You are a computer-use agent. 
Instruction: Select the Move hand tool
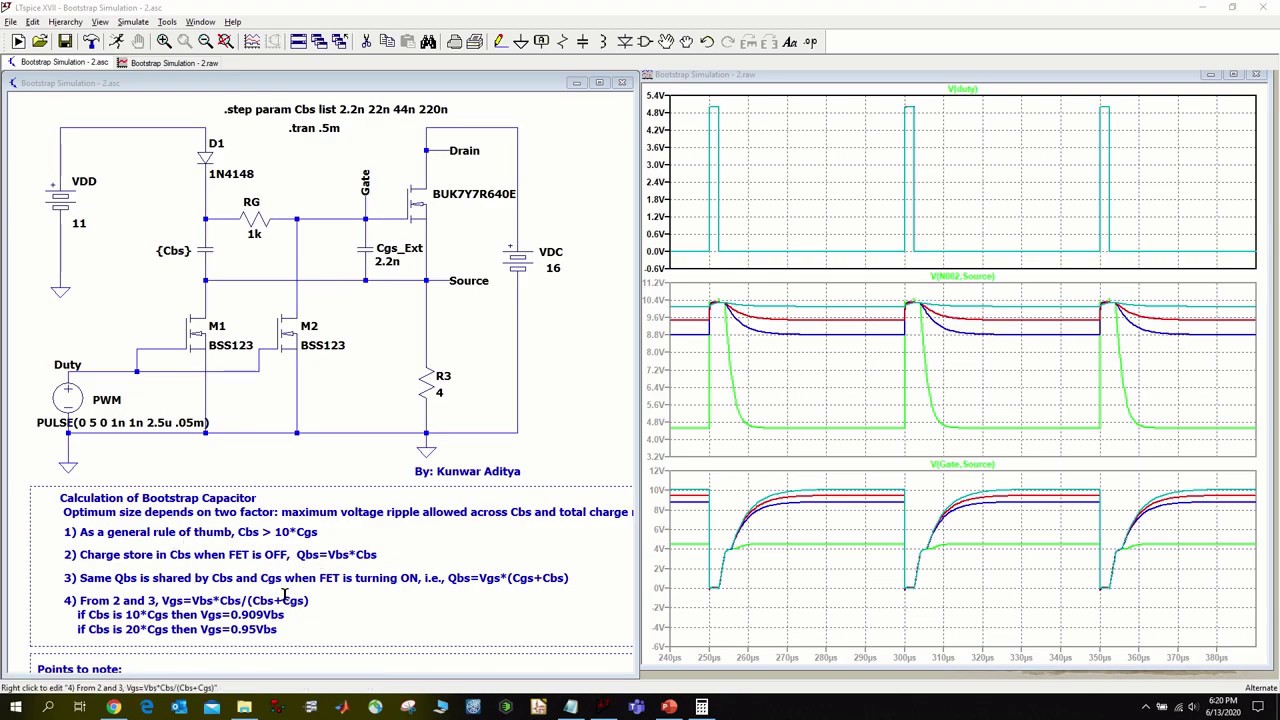(666, 42)
